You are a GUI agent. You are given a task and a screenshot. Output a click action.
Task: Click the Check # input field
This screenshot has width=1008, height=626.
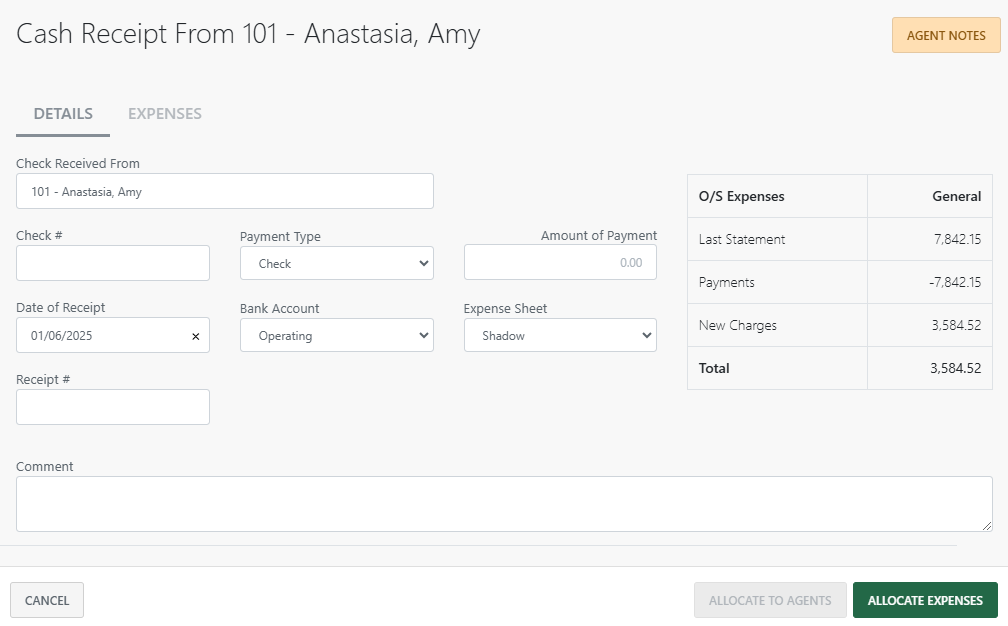pos(112,263)
